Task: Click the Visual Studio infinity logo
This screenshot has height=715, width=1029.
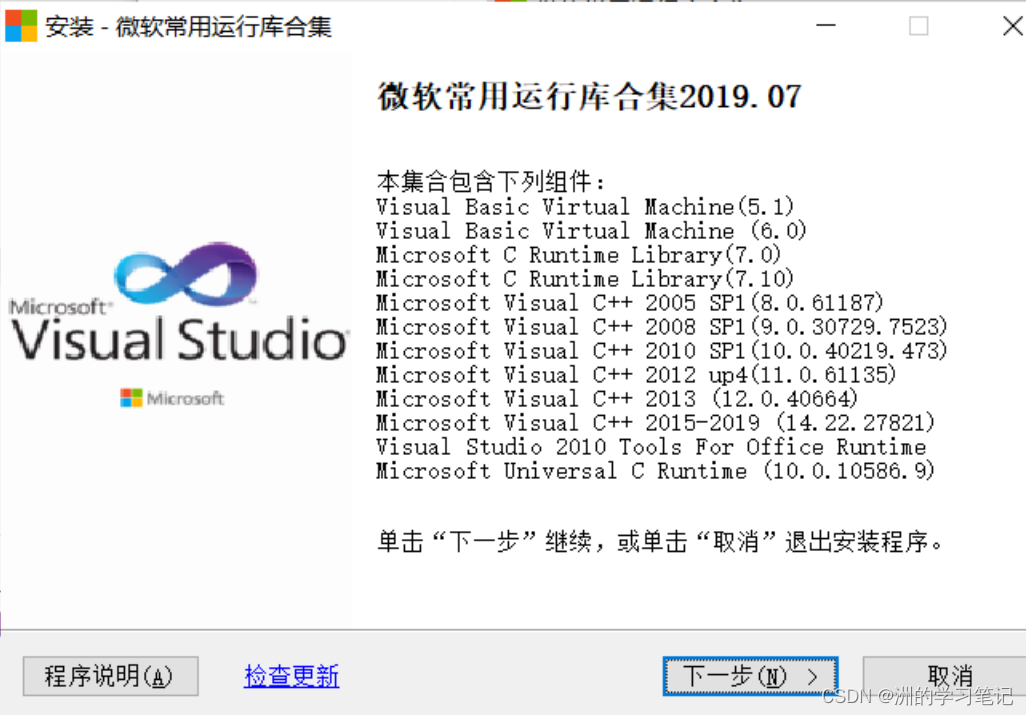Action: click(187, 275)
